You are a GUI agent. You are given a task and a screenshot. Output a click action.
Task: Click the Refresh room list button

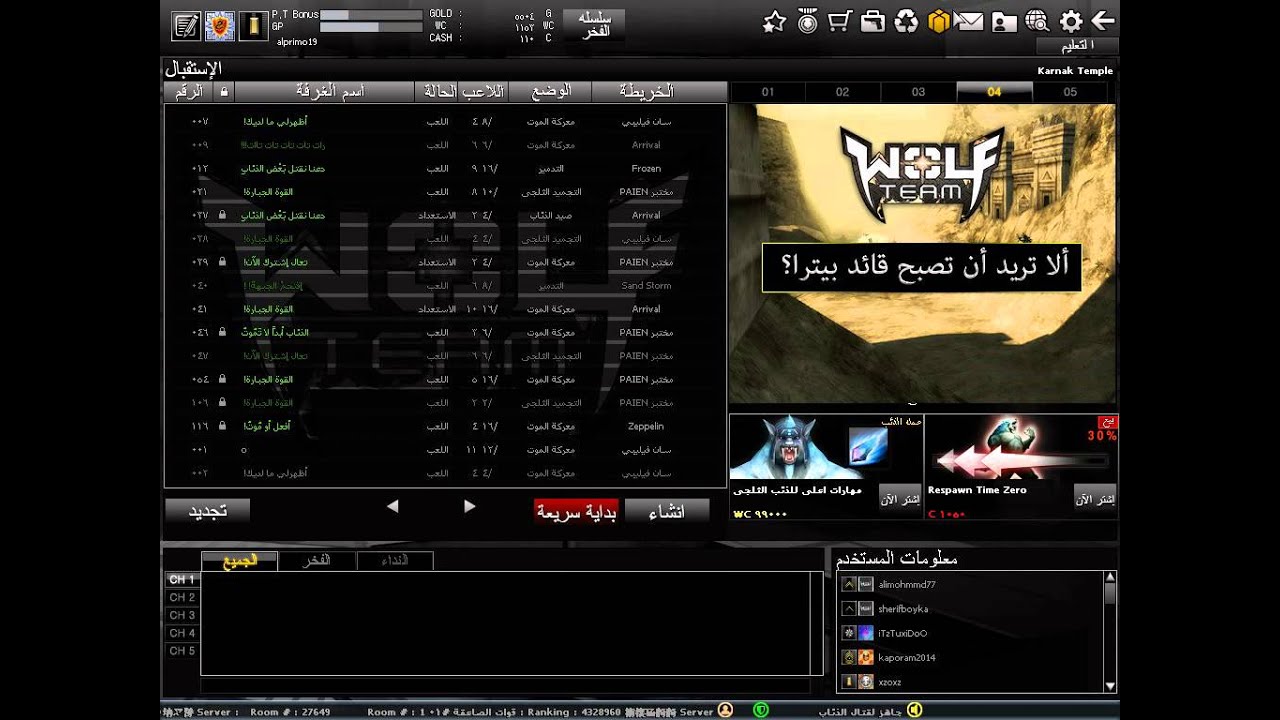point(208,511)
